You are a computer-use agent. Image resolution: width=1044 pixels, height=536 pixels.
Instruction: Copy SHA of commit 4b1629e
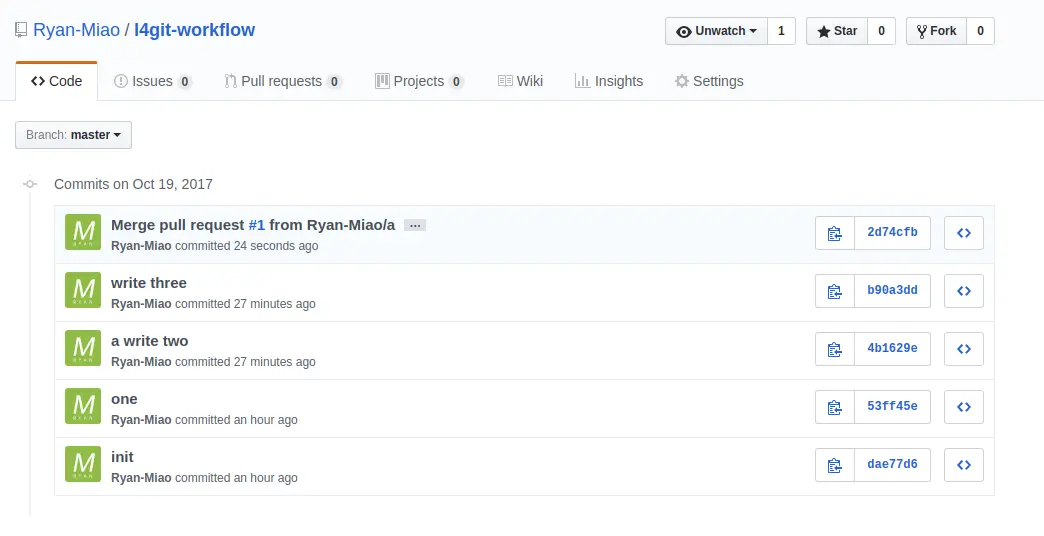tap(834, 349)
